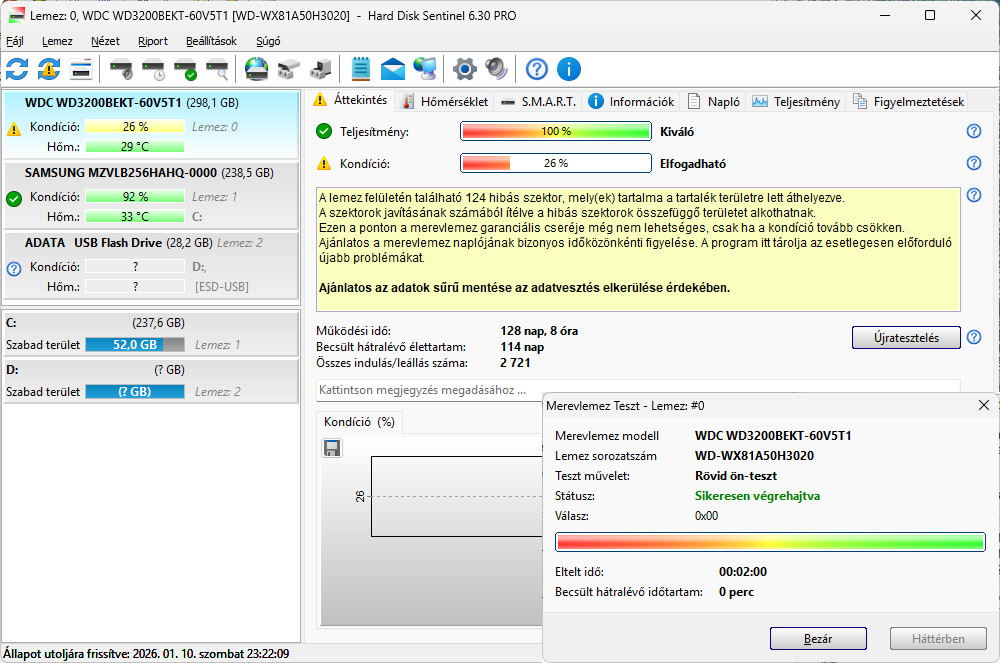Click the refresh disk status icon
1000x663 pixels.
pyautogui.click(x=17, y=69)
